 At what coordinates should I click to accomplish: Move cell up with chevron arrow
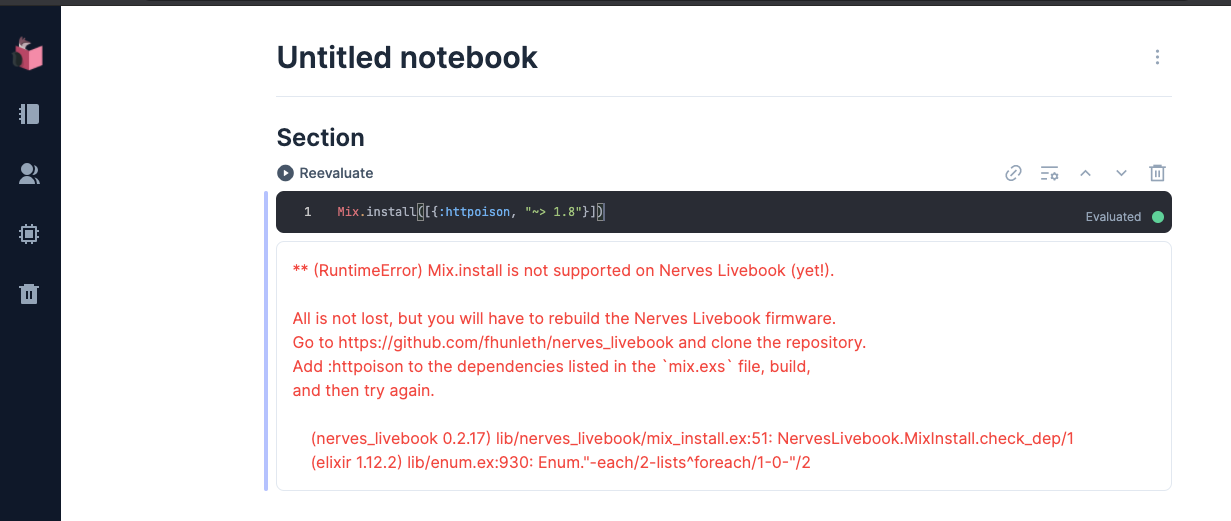pyautogui.click(x=1085, y=173)
